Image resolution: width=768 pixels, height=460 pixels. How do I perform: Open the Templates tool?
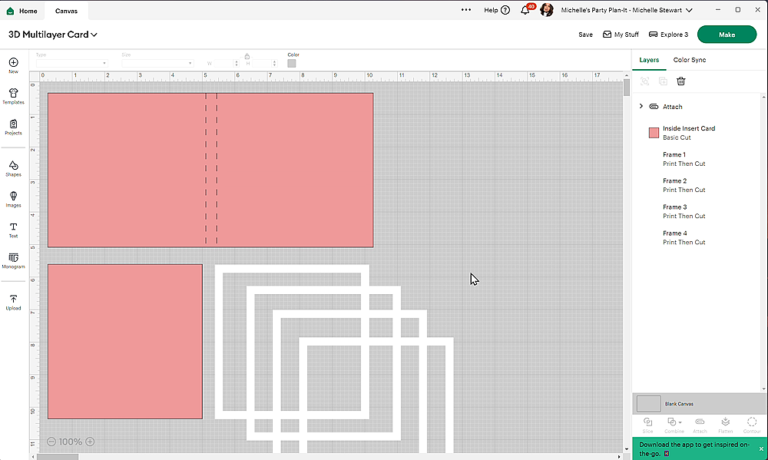pos(13,96)
